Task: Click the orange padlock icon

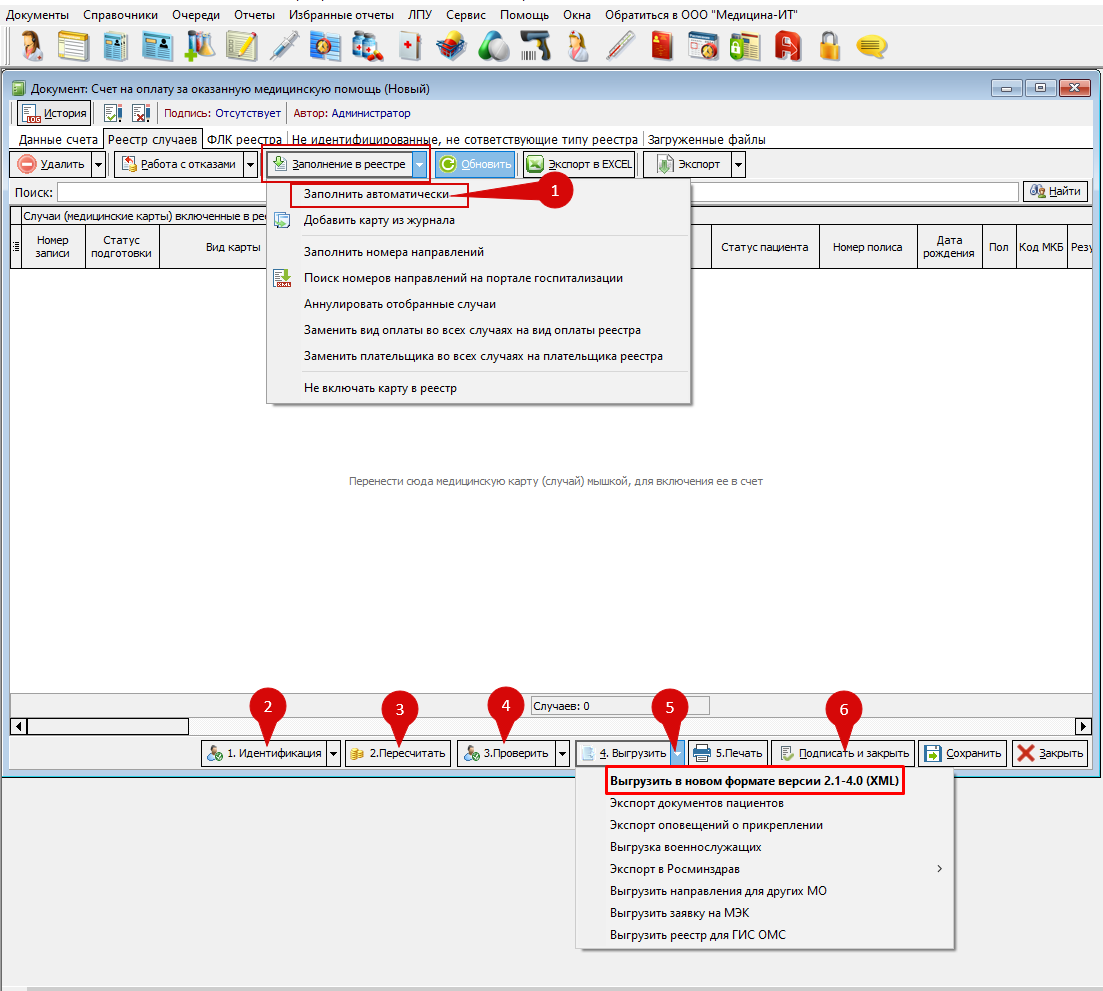Action: click(x=829, y=46)
